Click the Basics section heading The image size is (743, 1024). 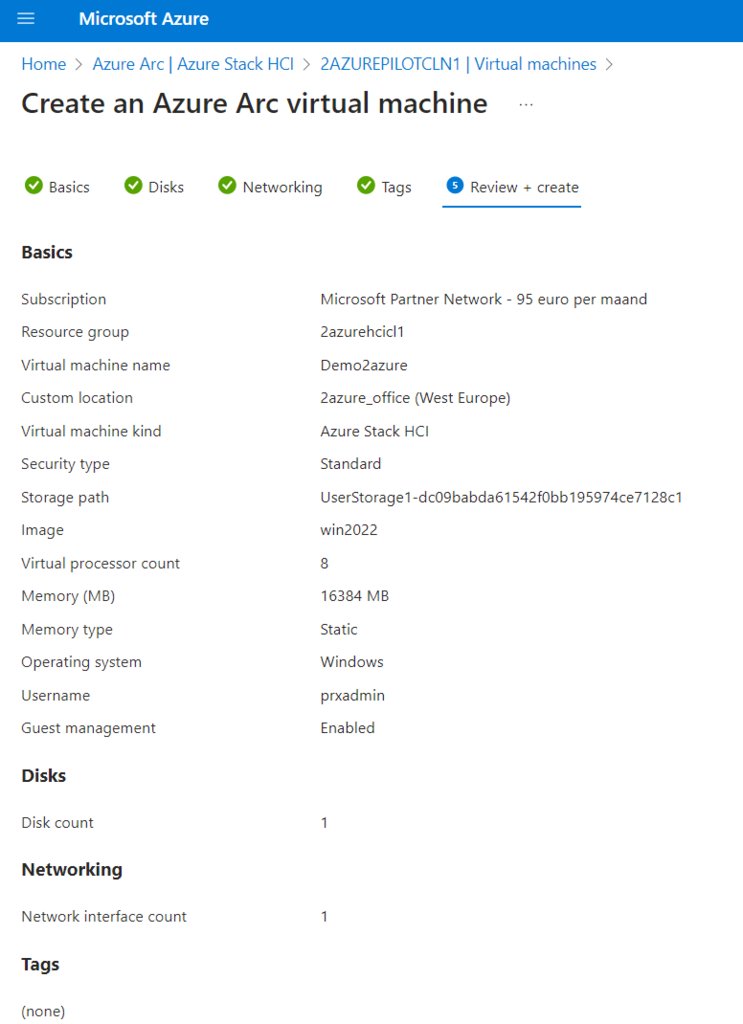click(47, 252)
